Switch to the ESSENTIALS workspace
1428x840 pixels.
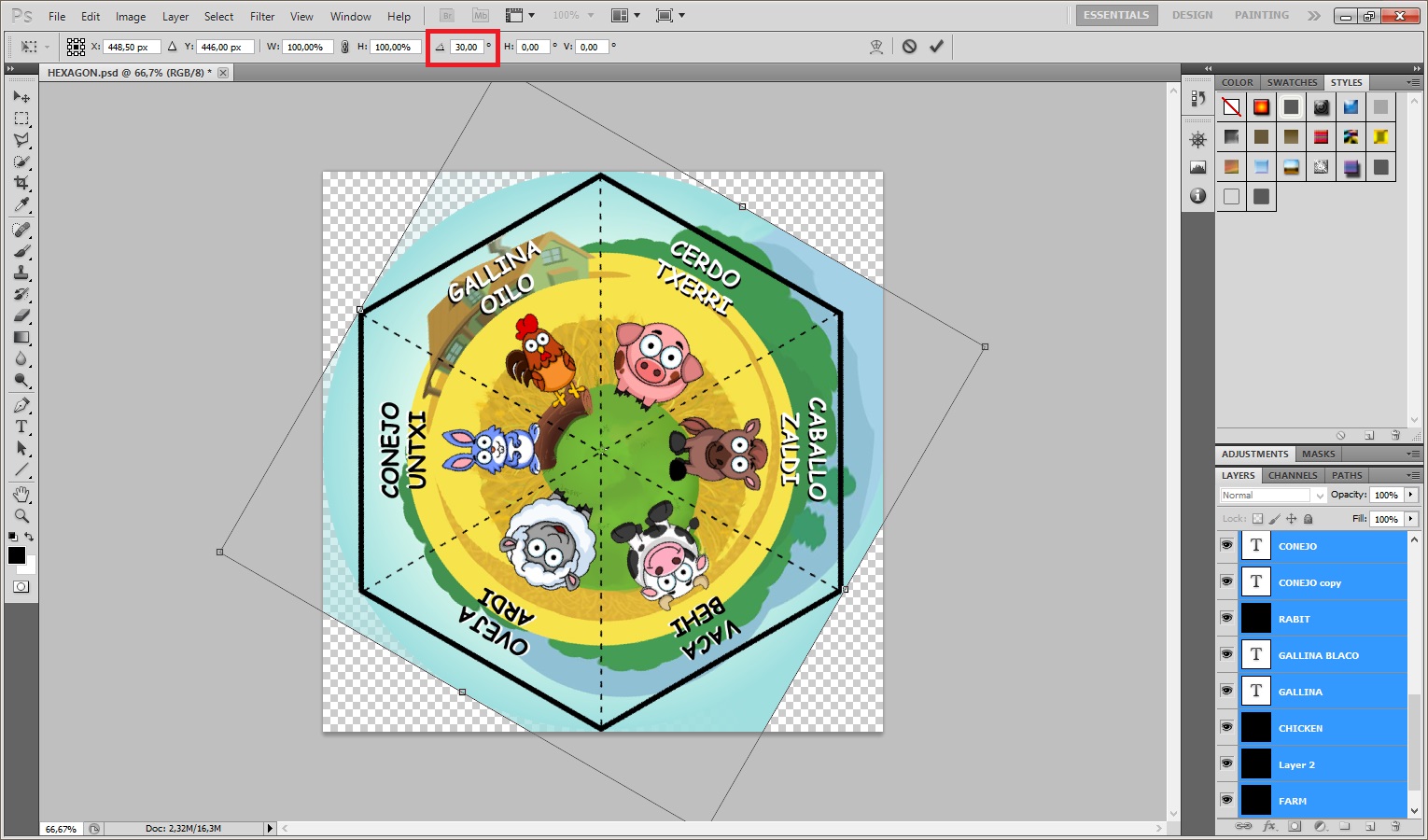click(1116, 16)
